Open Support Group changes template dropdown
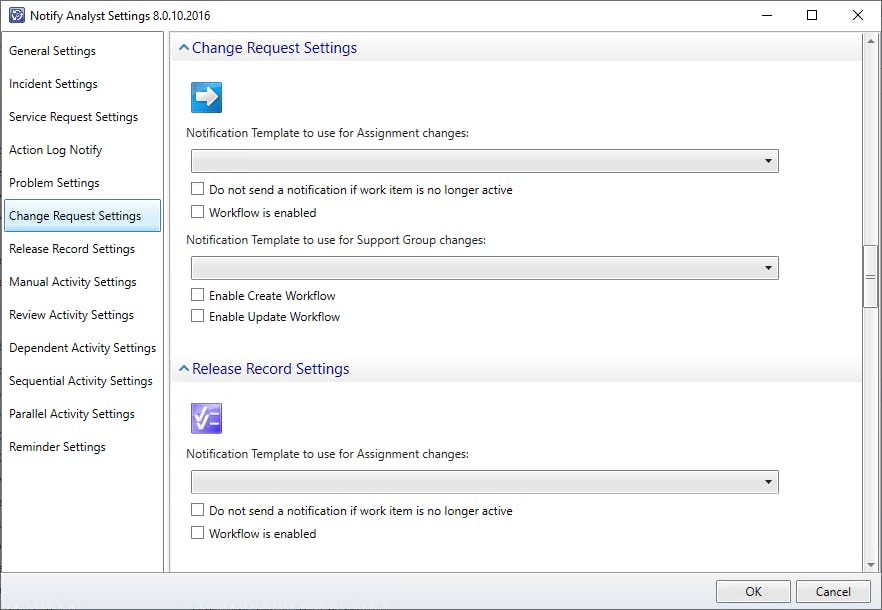 click(484, 268)
